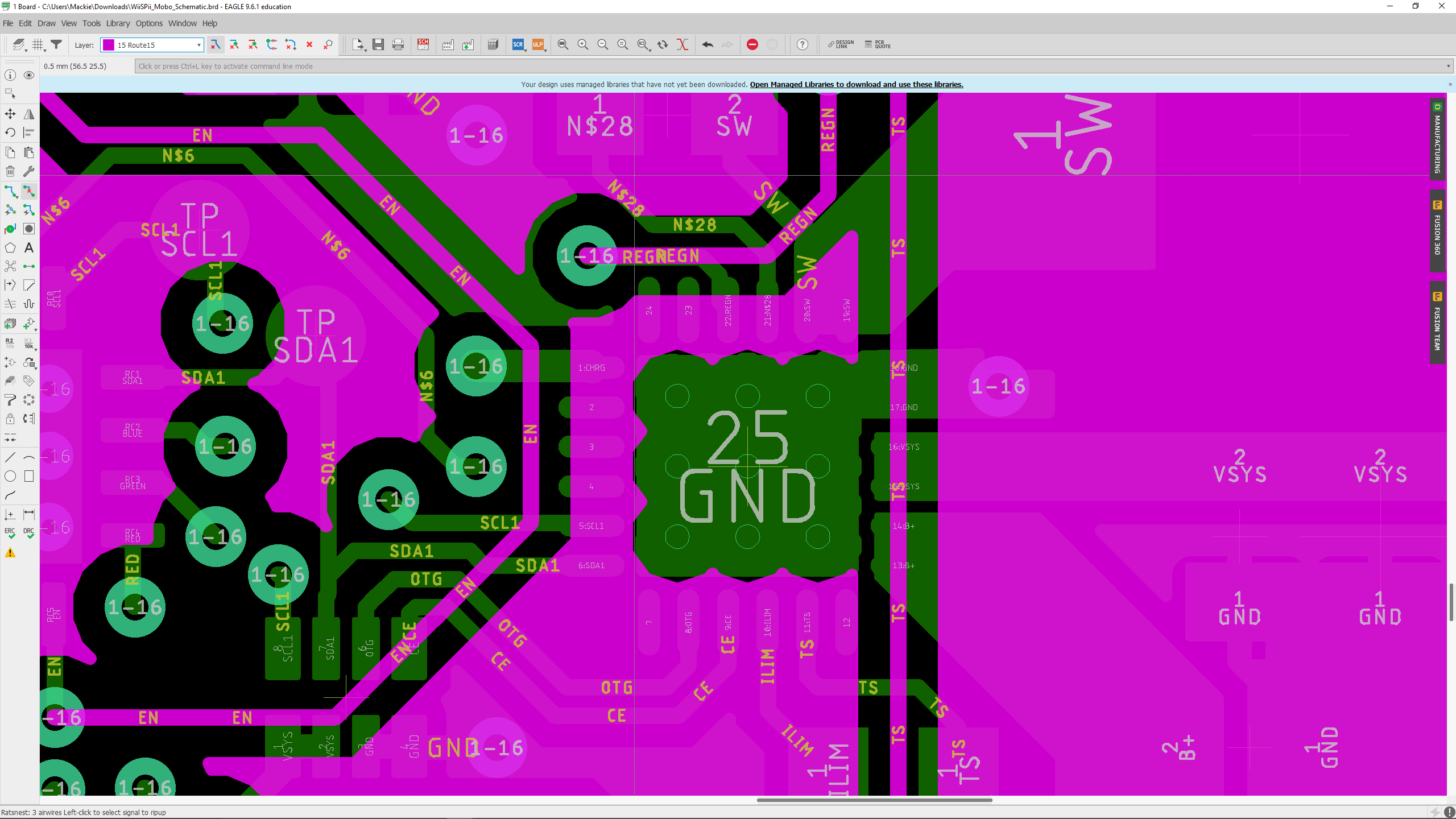Open the Fusion Team side panel
This screenshot has width=1456, height=819.
1437,322
